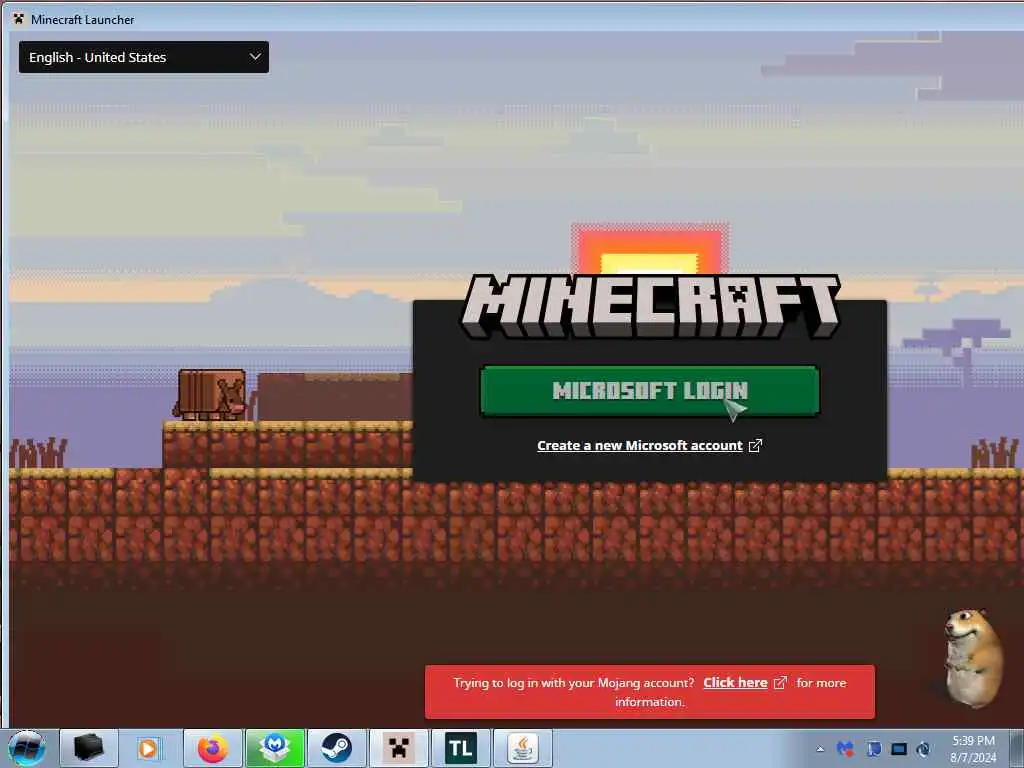The image size is (1024, 768).
Task: Follow the Click here Mojang account link
Action: [735, 682]
